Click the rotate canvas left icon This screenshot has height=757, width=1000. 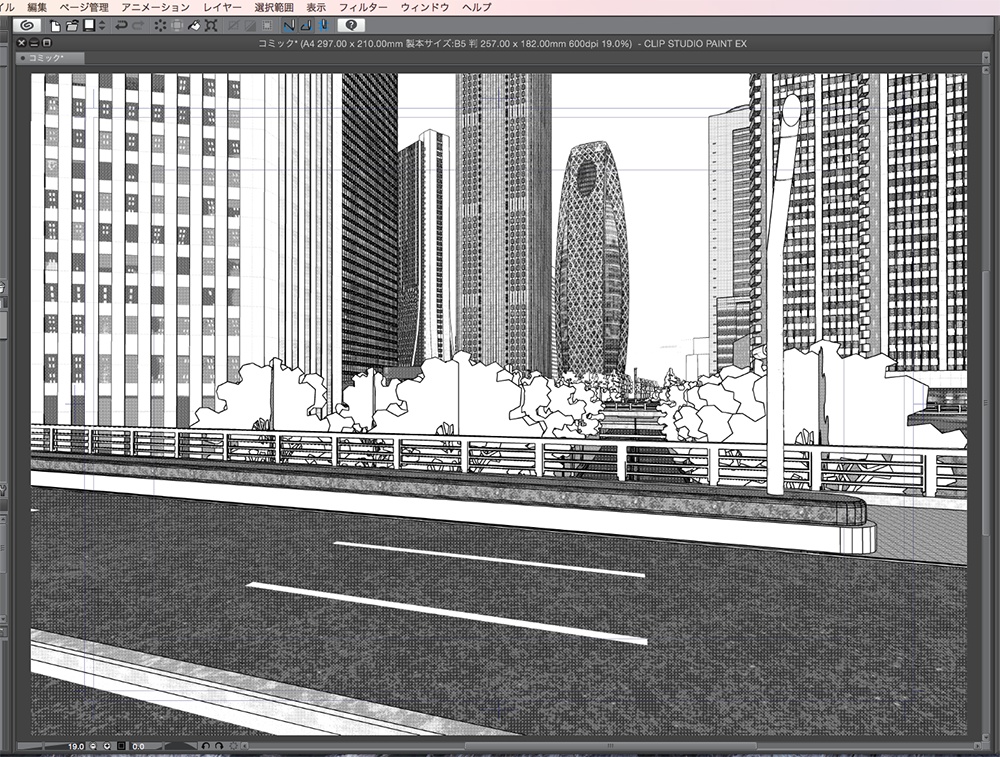click(206, 746)
